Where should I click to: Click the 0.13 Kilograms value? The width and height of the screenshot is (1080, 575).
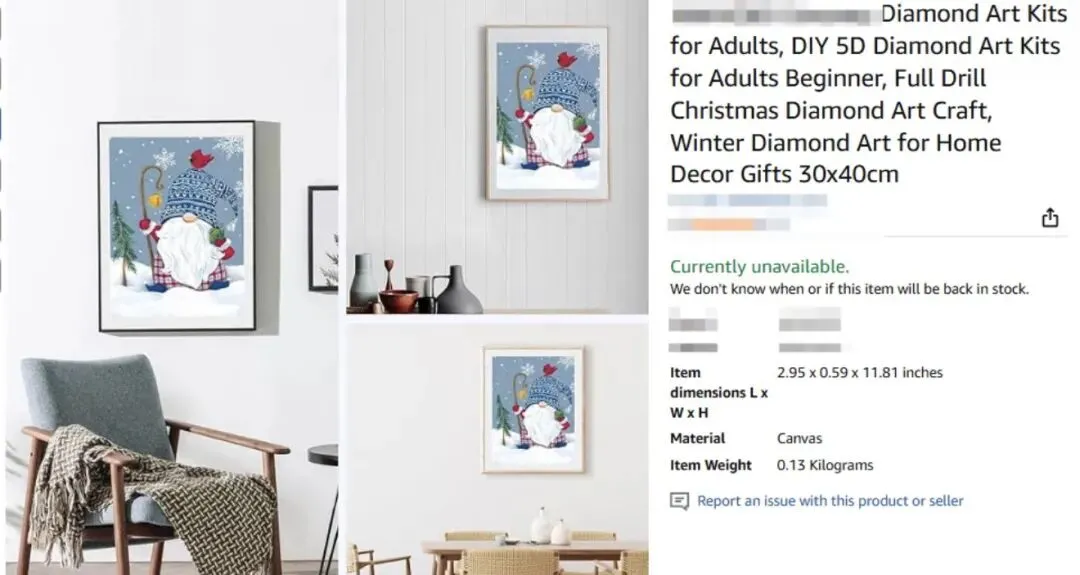pos(824,465)
